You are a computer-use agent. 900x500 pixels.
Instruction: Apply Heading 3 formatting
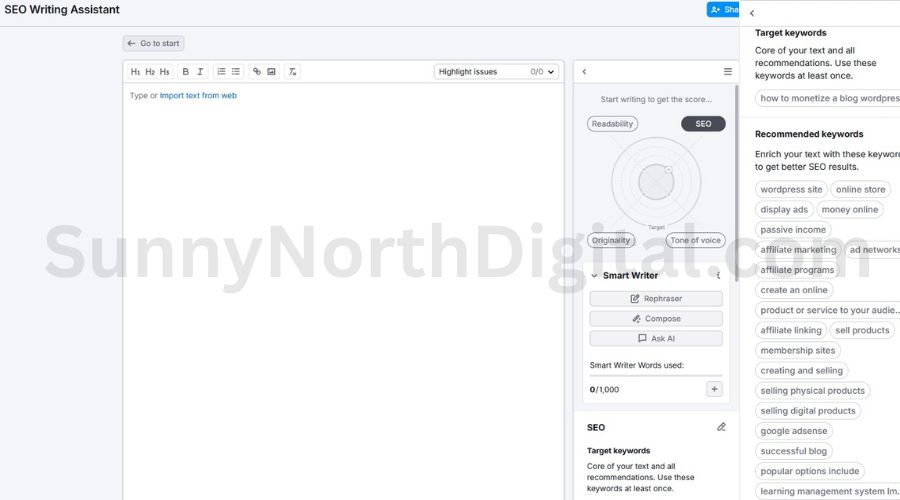(x=164, y=72)
